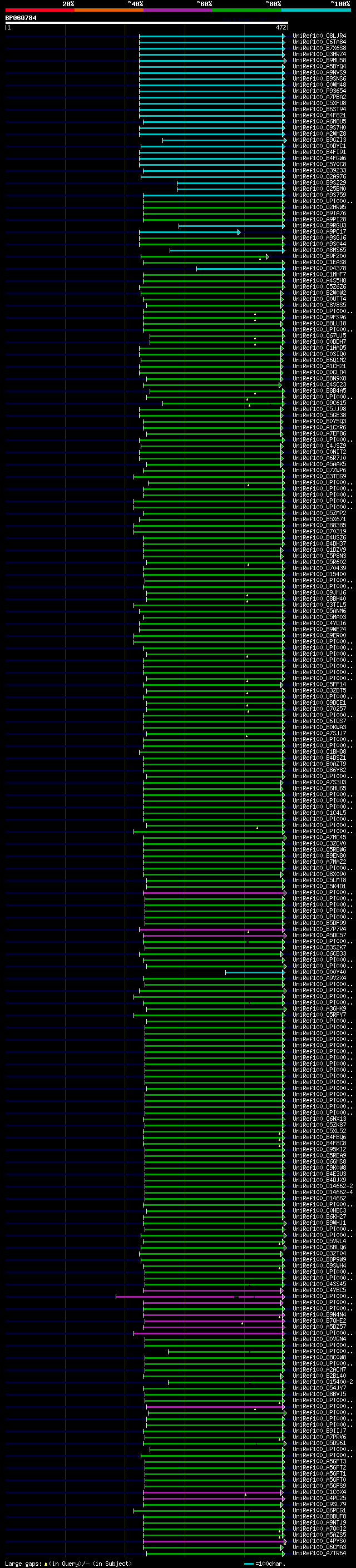Select the UniRef100_B6Q1M2 label

(319, 360)
